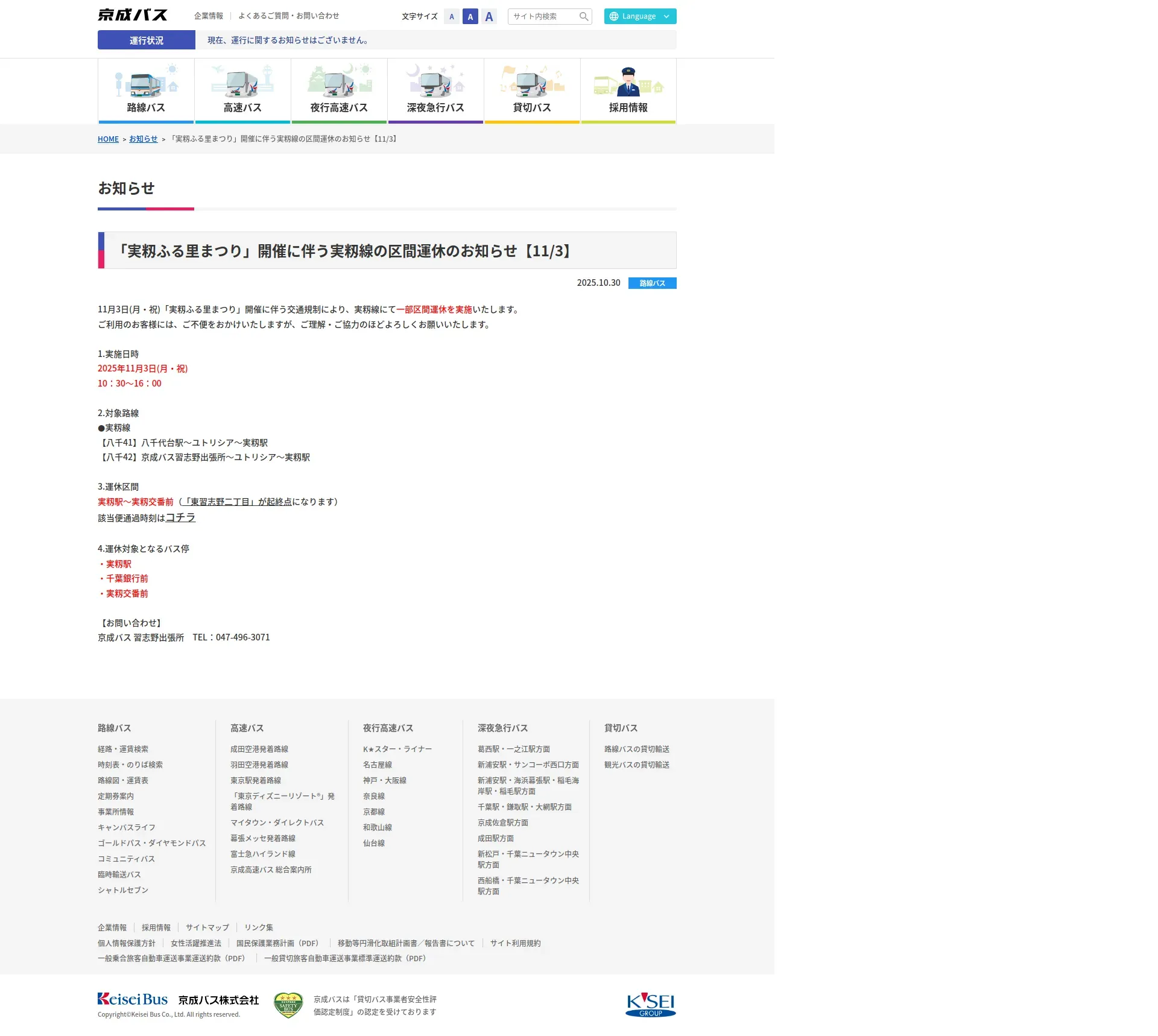Set text size to large A

point(489,17)
